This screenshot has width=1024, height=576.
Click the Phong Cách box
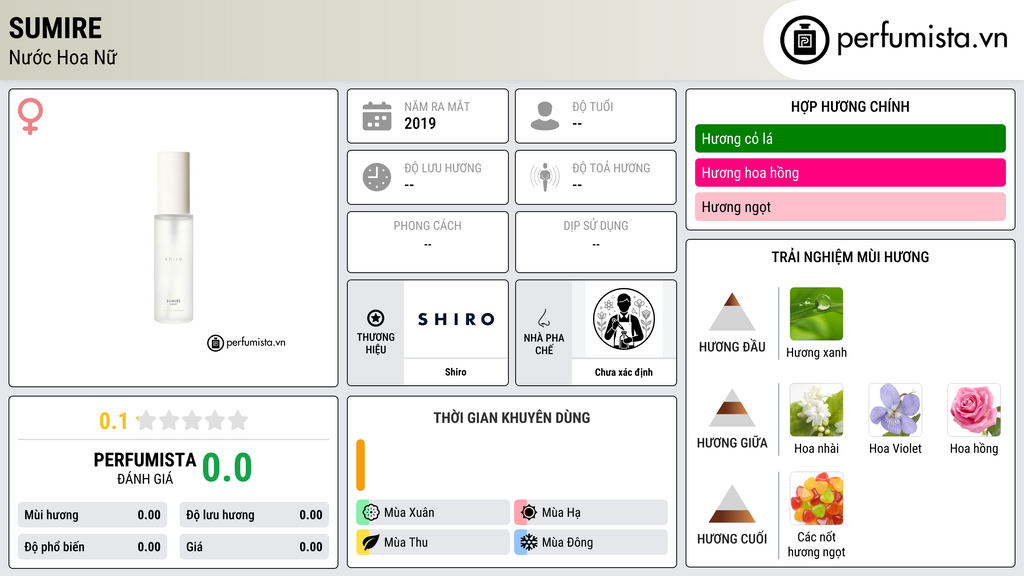point(428,242)
